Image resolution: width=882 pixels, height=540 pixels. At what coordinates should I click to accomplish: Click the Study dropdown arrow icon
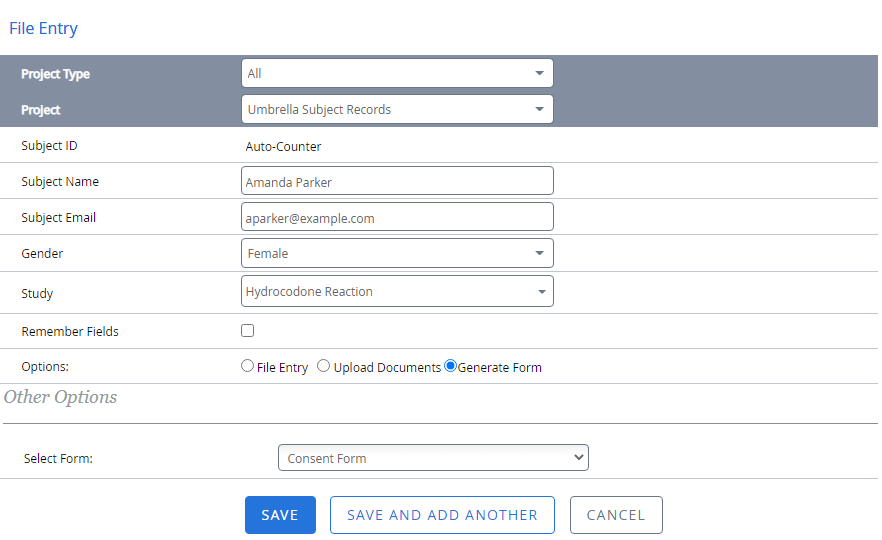541,292
